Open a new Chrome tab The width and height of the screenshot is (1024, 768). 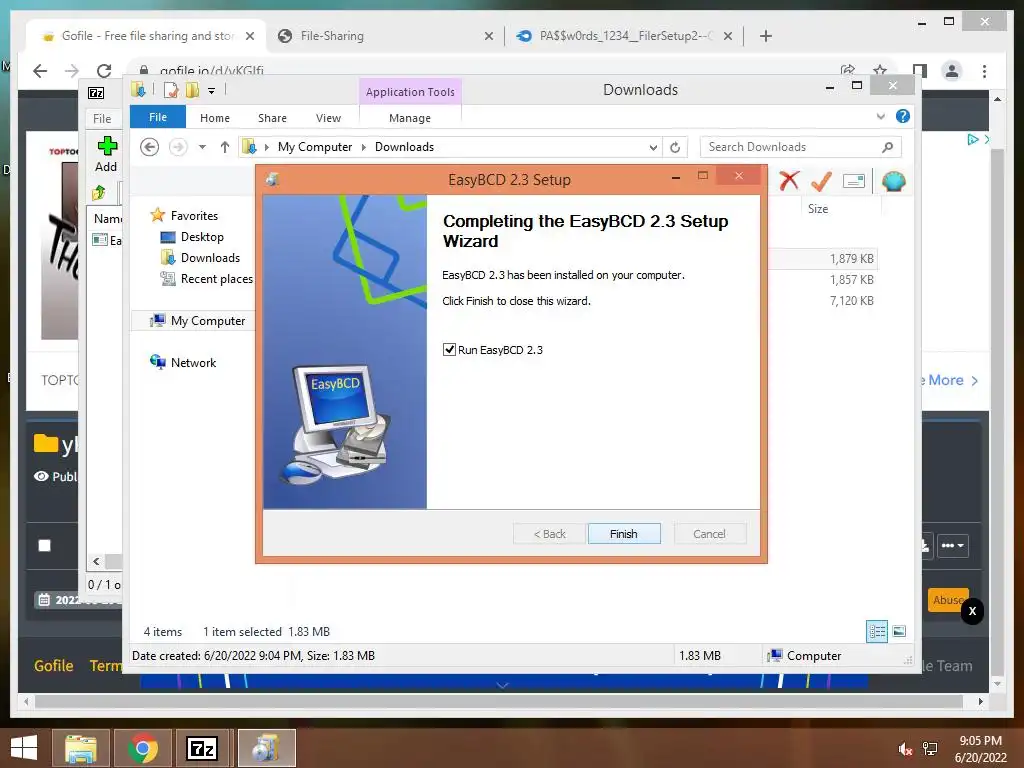(766, 36)
